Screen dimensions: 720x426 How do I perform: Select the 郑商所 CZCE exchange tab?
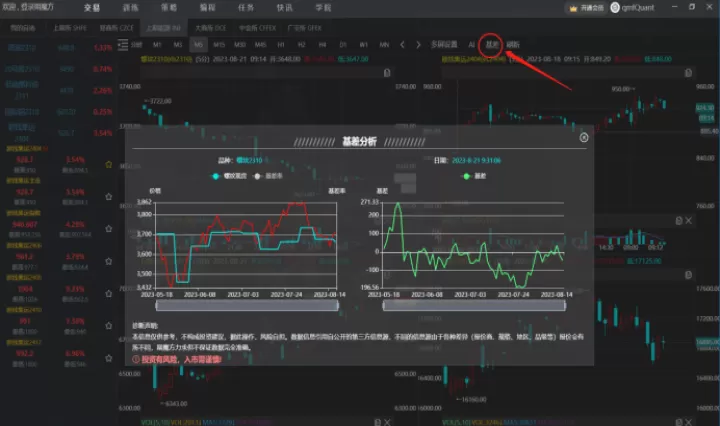pos(117,28)
